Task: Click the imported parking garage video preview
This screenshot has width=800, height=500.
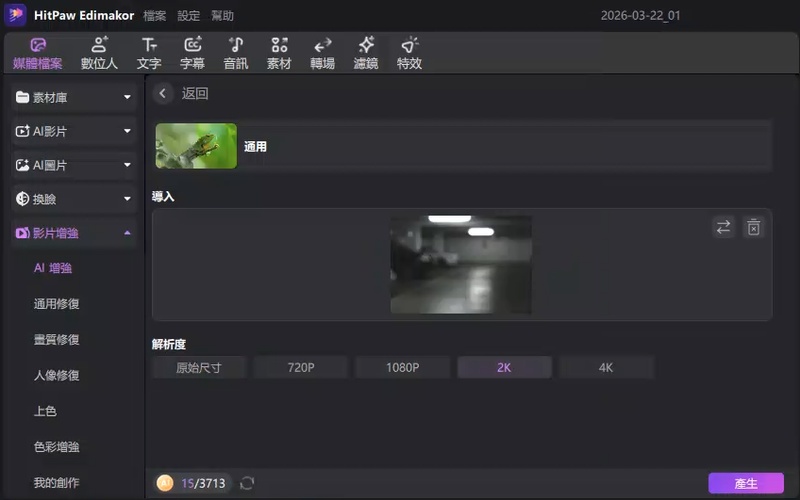Action: click(461, 264)
